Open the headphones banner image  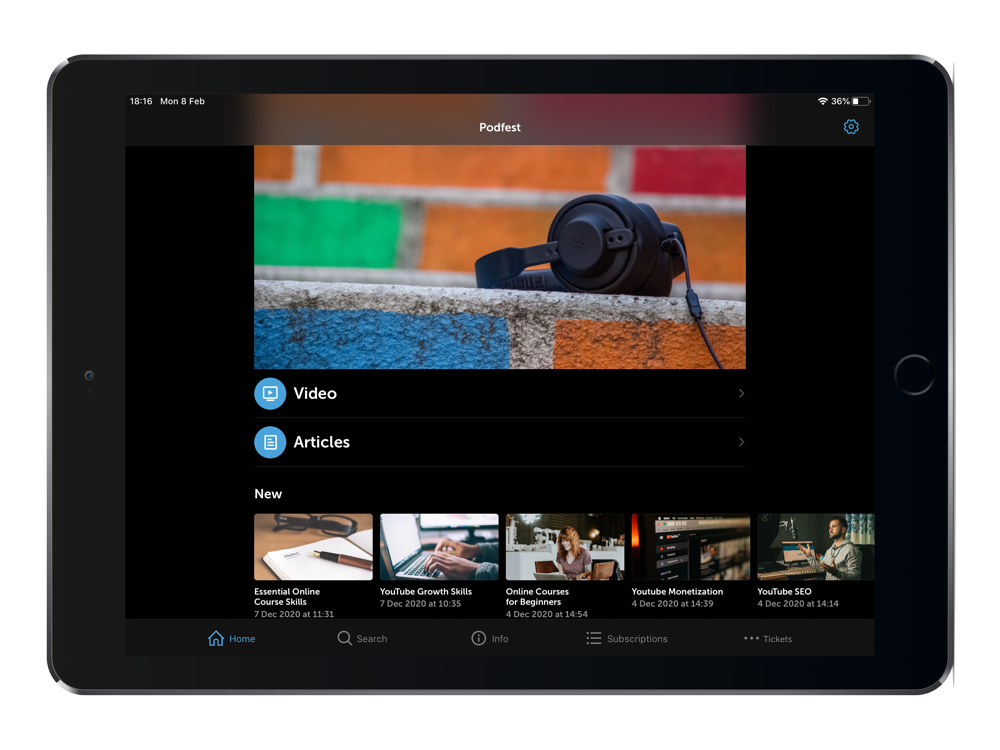tap(500, 257)
